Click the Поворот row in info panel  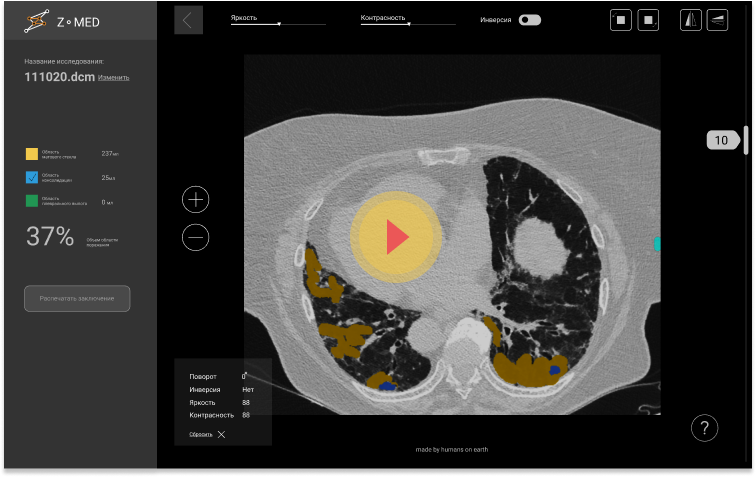(x=218, y=376)
